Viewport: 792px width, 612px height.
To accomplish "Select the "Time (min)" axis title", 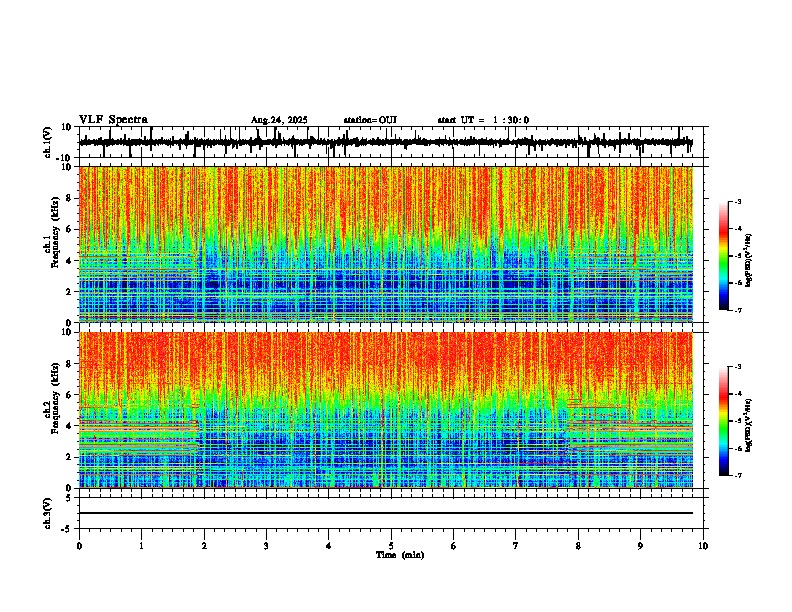I will tap(400, 555).
